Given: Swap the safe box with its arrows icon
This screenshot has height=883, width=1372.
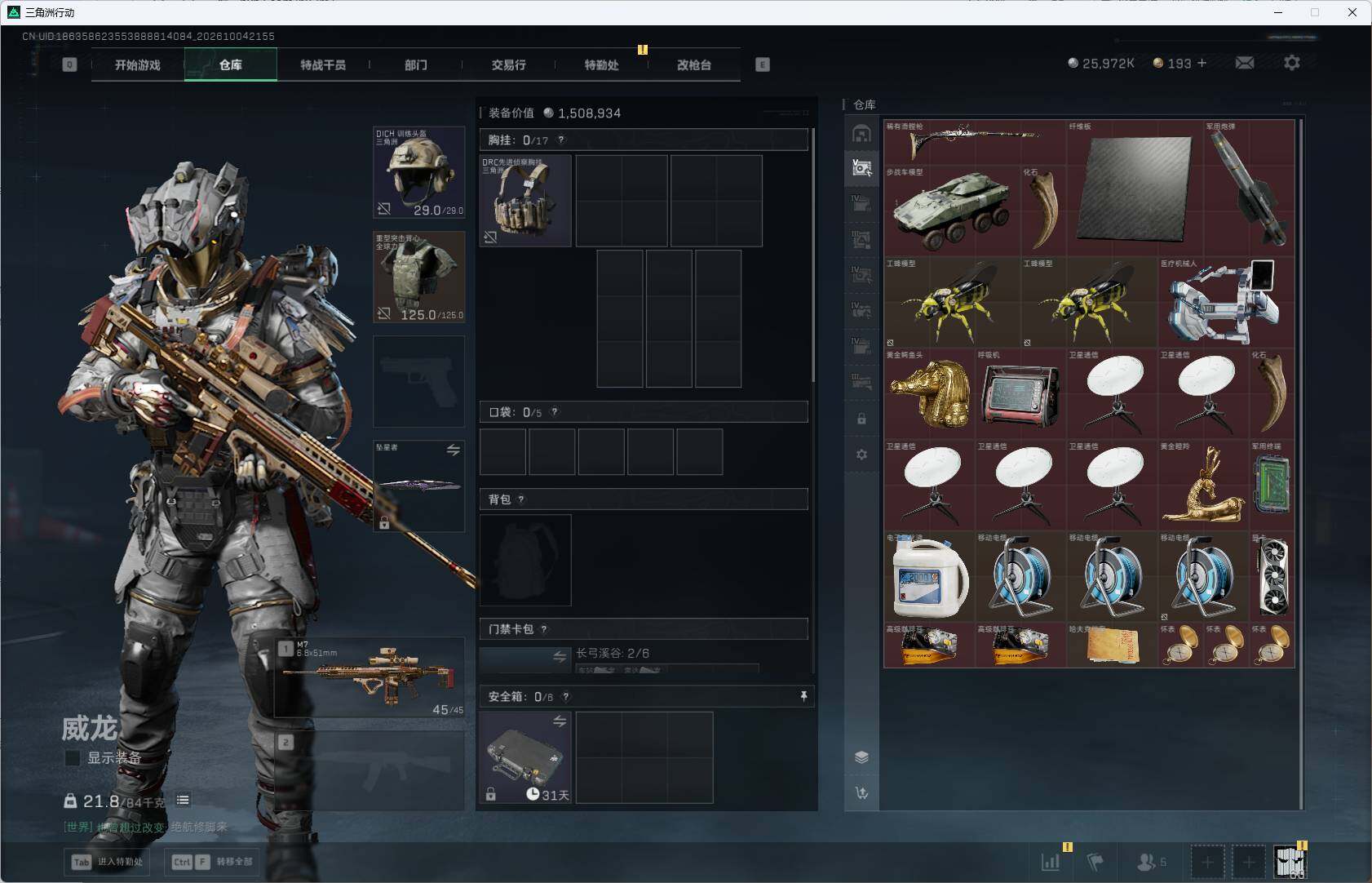Looking at the screenshot, I should tap(560, 721).
